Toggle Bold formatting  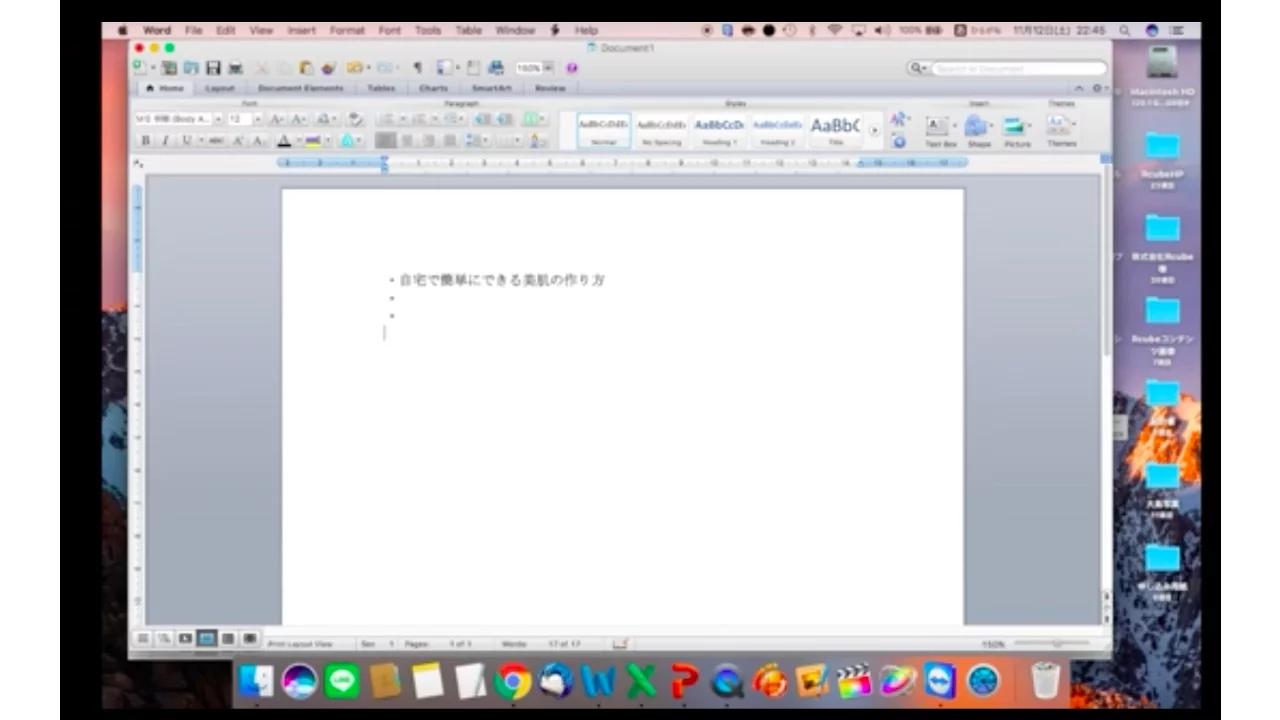146,141
